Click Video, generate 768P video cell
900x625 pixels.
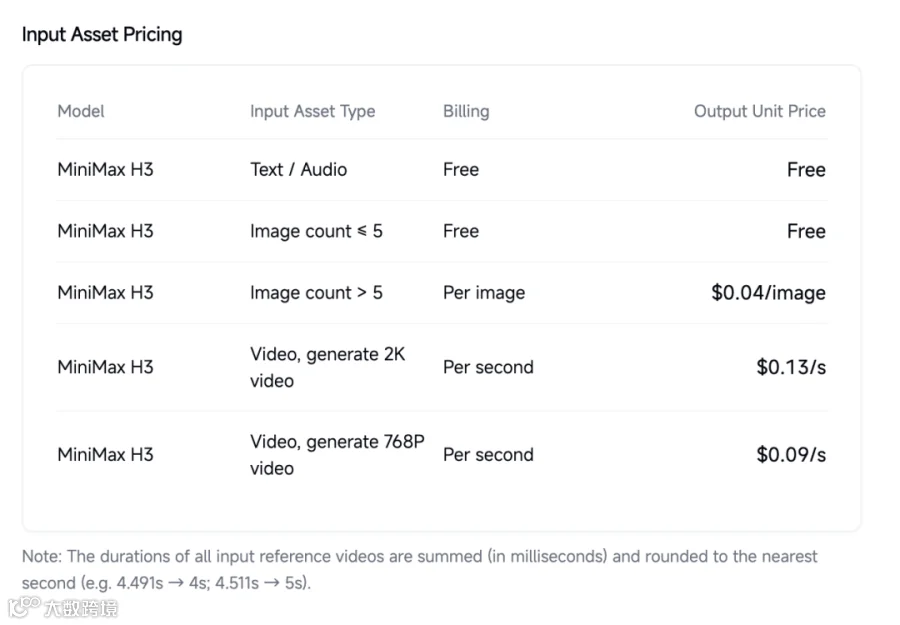[x=338, y=455]
